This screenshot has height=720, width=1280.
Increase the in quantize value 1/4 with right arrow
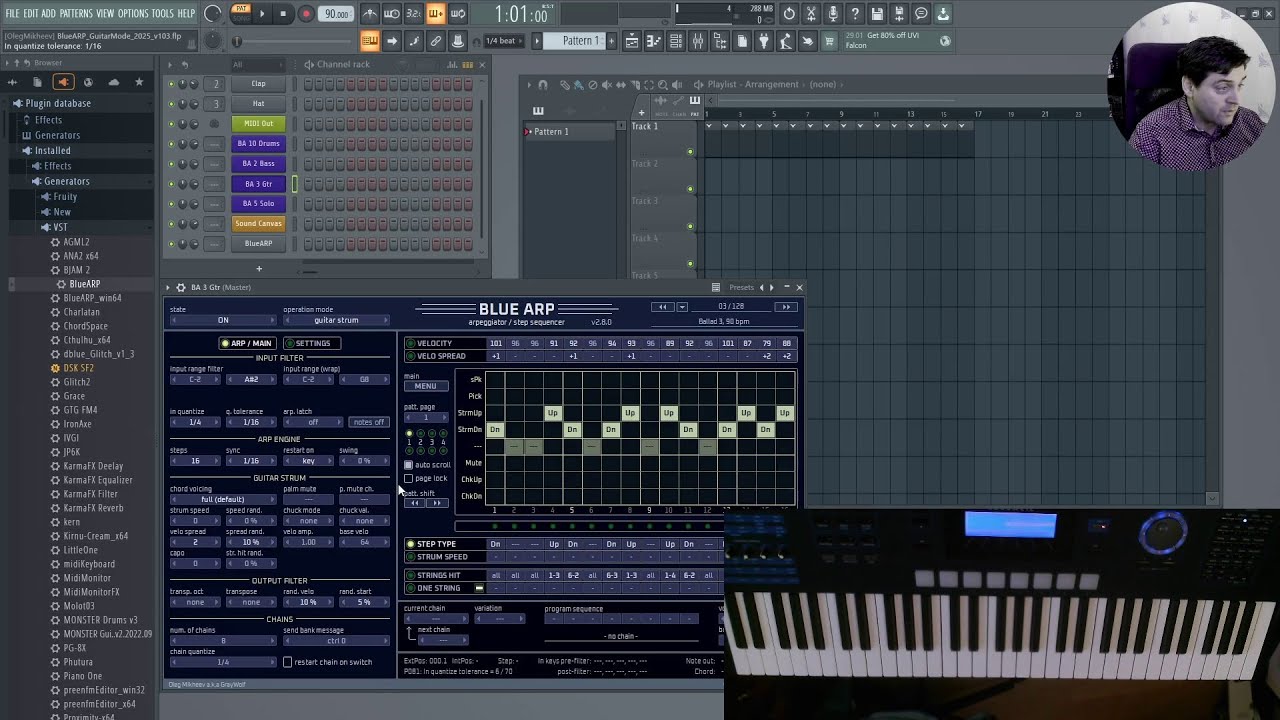coord(217,422)
